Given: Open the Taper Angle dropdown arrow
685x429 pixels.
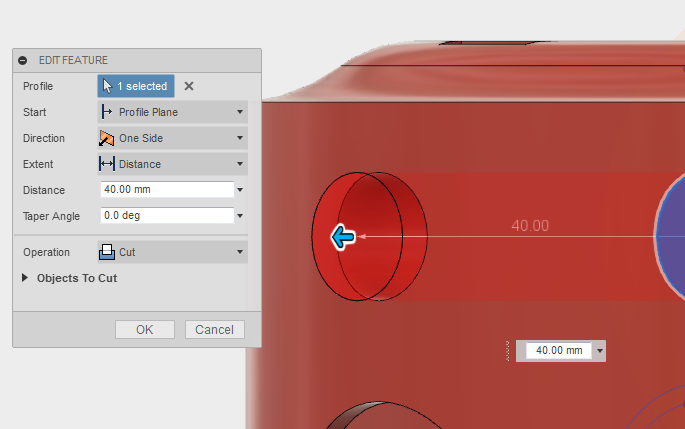Looking at the screenshot, I should click(240, 216).
